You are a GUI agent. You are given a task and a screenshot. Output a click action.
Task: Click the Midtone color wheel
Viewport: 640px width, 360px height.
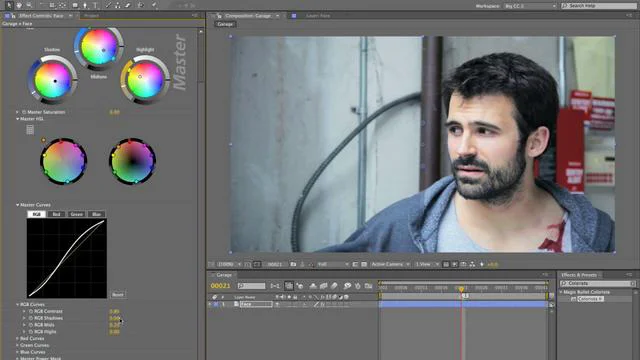pyautogui.click(x=99, y=47)
